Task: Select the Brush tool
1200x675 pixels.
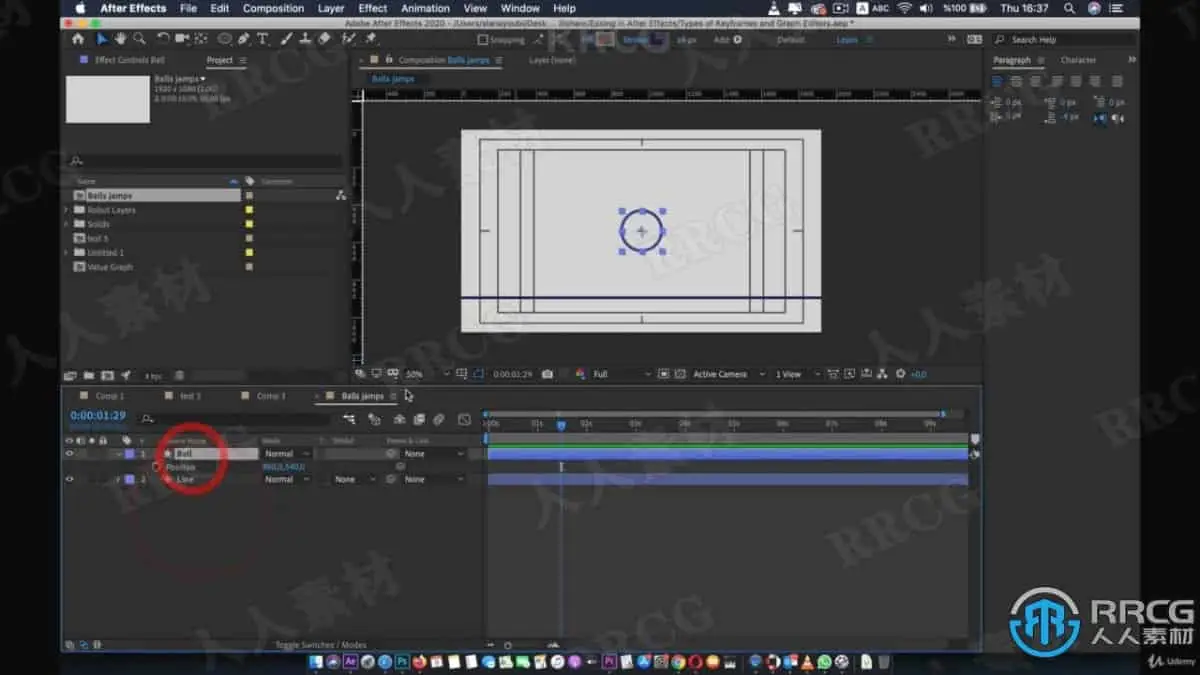Action: pos(287,39)
